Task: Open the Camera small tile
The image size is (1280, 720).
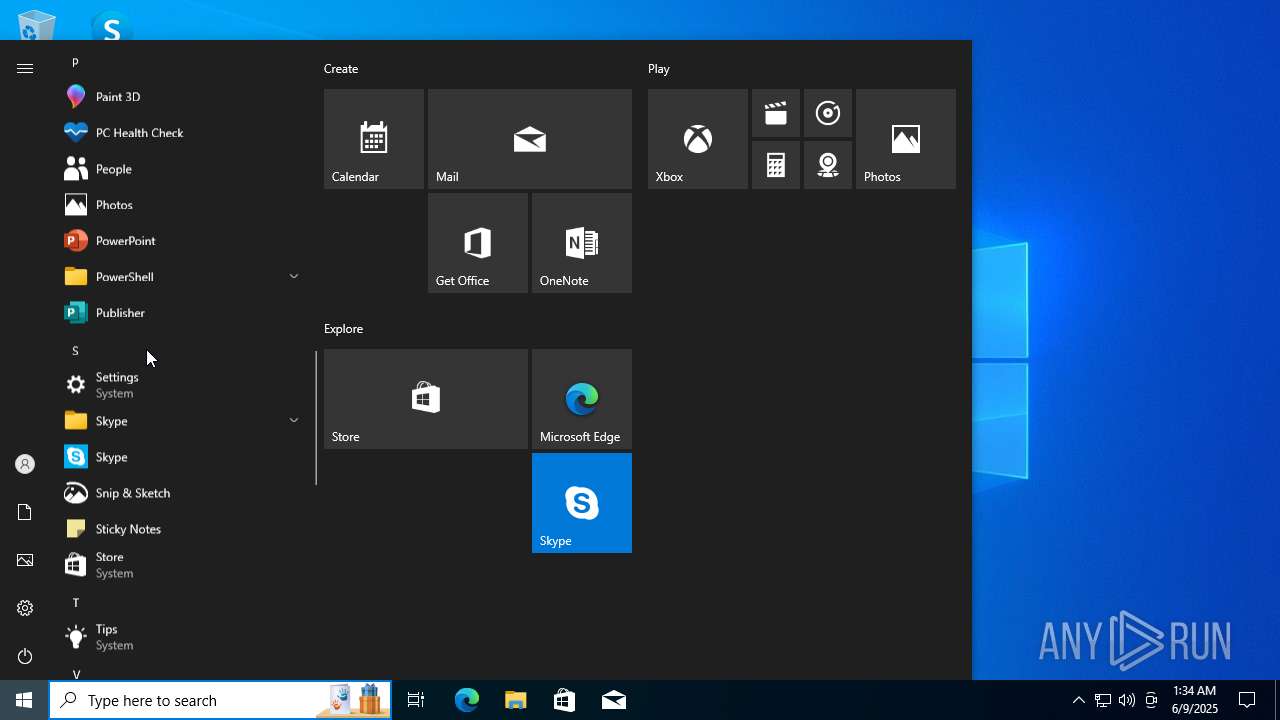Action: click(828, 165)
